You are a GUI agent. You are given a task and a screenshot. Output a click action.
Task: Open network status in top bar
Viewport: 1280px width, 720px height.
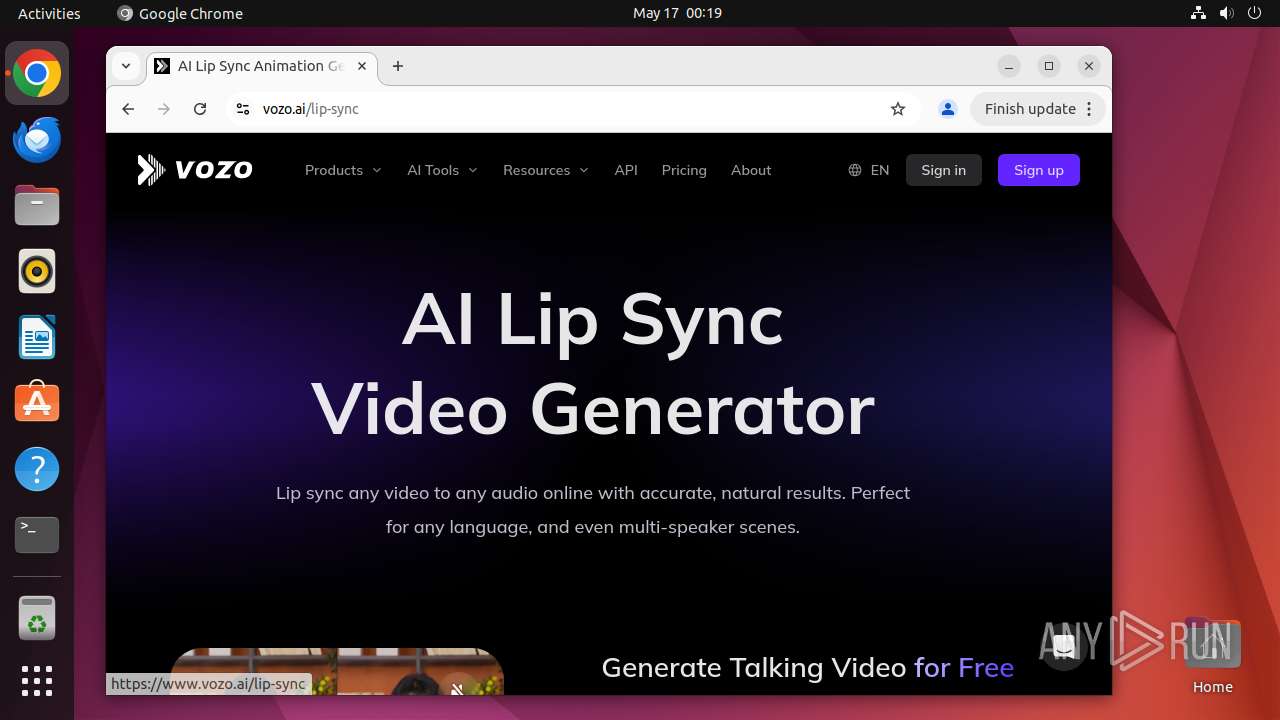tap(1198, 13)
